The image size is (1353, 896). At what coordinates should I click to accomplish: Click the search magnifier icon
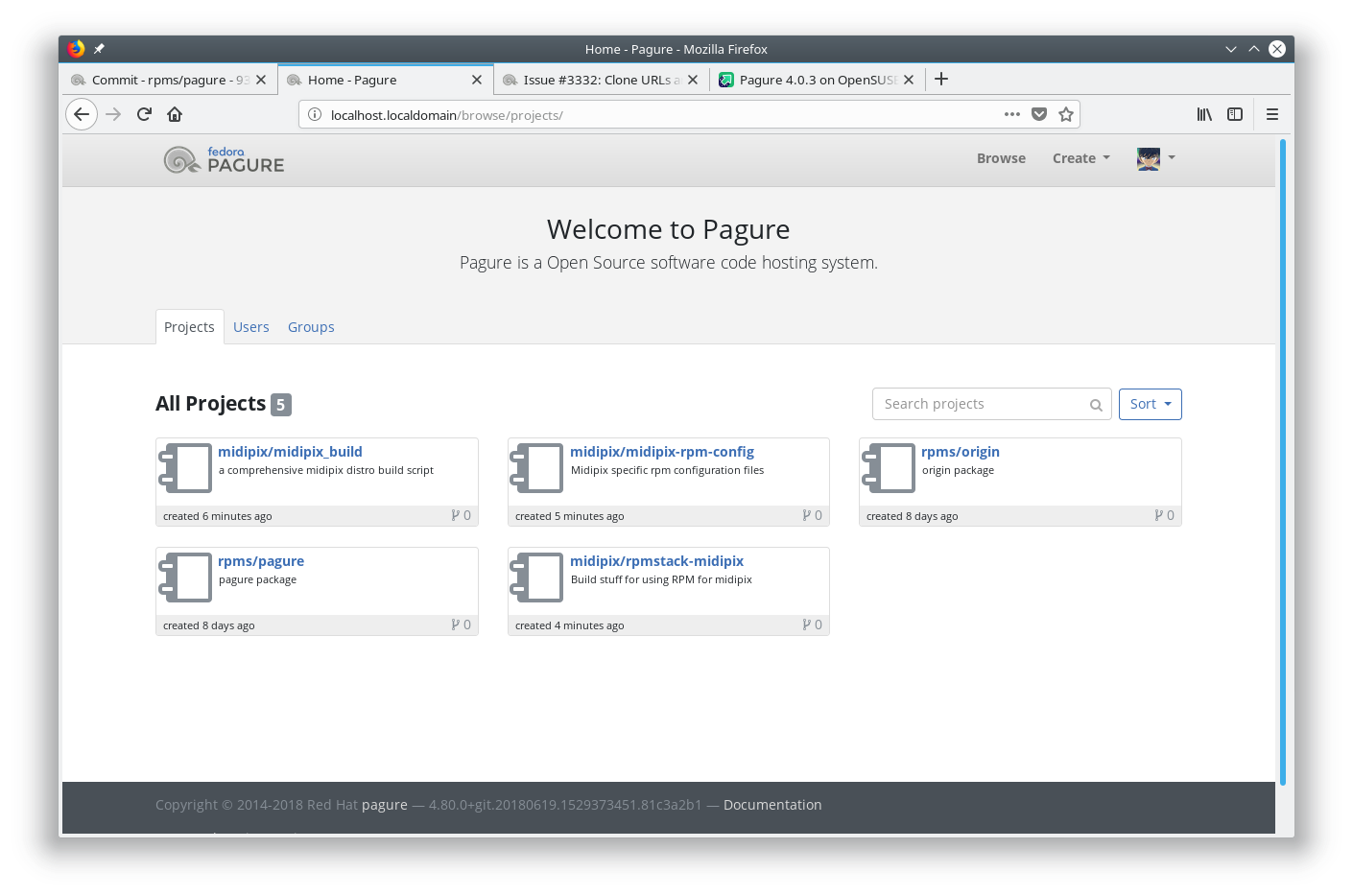point(1096,405)
